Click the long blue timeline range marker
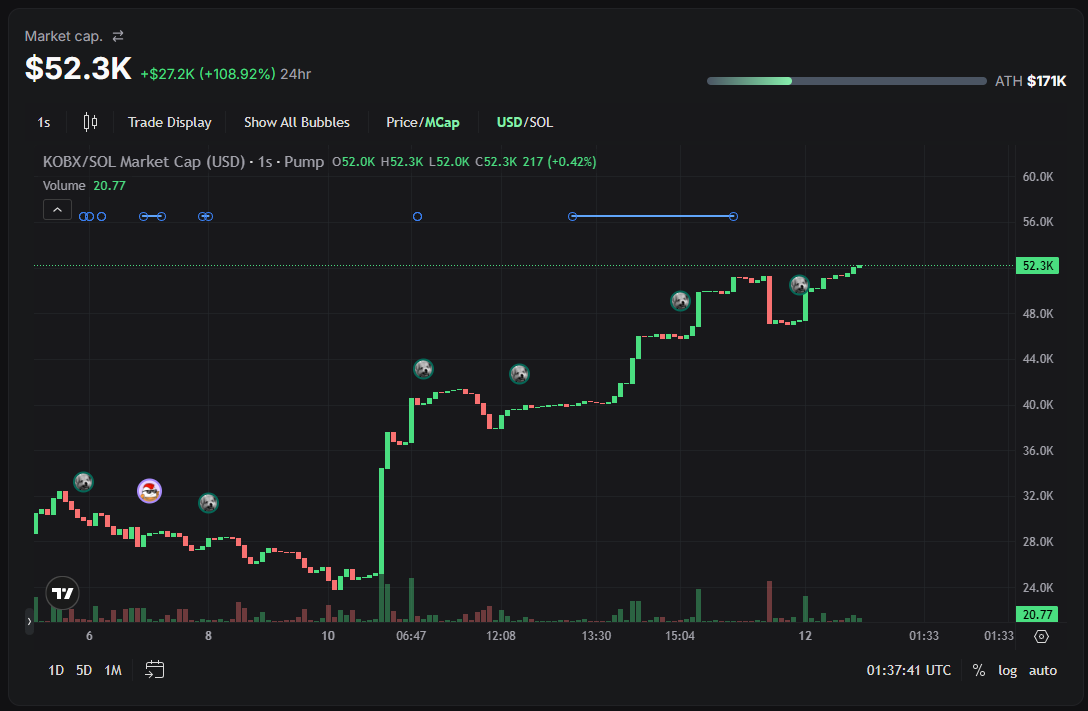 coord(653,216)
